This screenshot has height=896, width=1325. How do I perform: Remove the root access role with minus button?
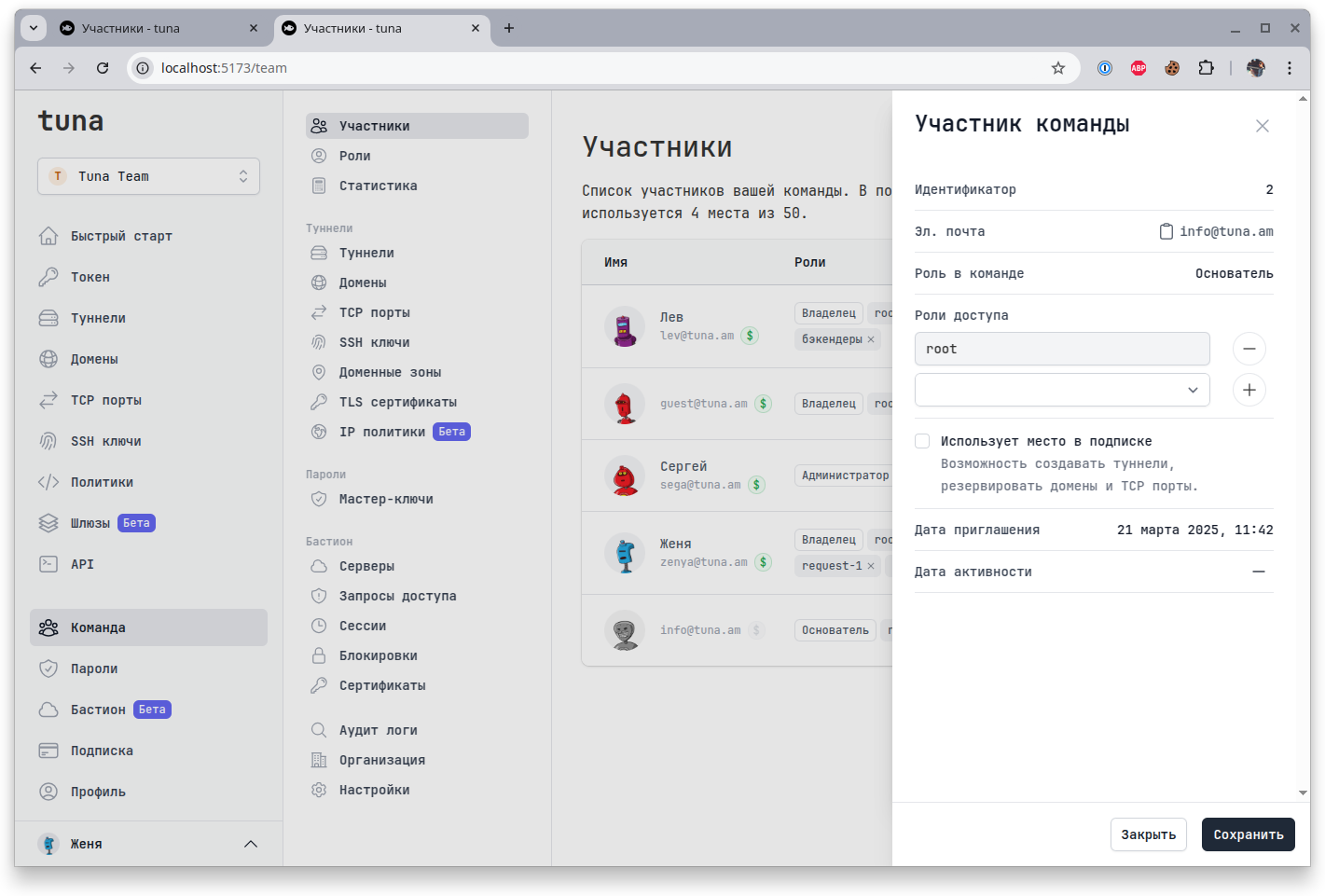point(1249,349)
